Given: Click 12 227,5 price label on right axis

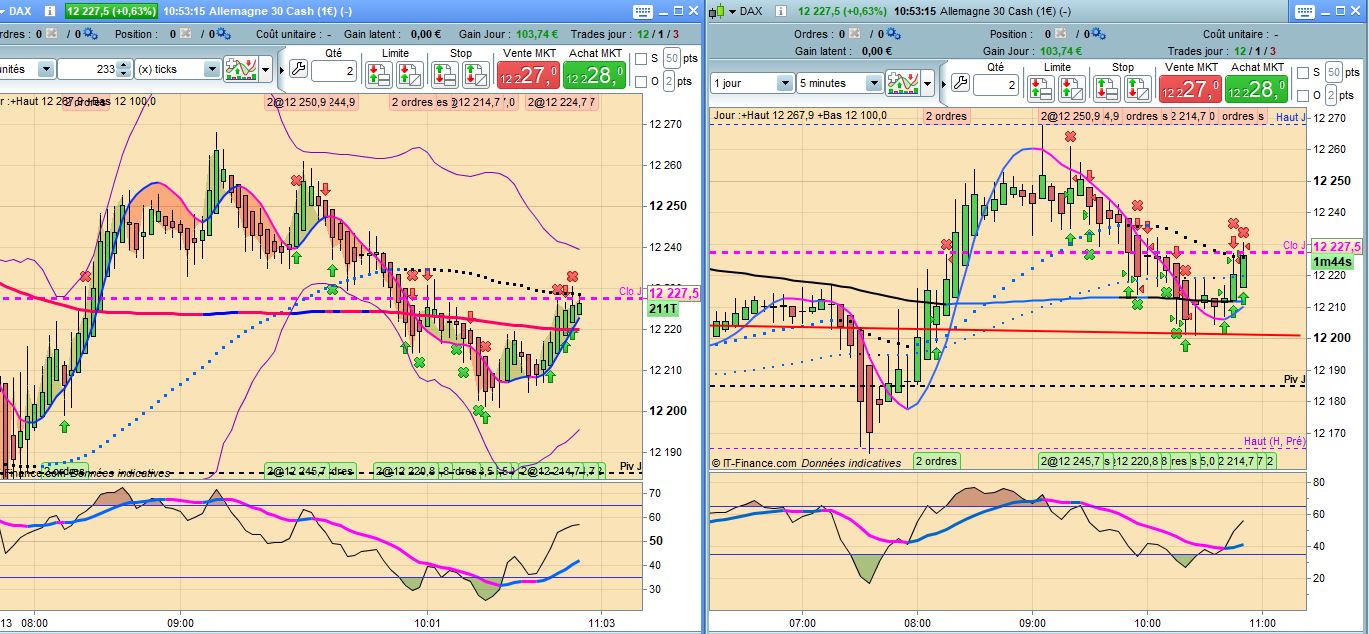Looking at the screenshot, I should (1336, 247).
